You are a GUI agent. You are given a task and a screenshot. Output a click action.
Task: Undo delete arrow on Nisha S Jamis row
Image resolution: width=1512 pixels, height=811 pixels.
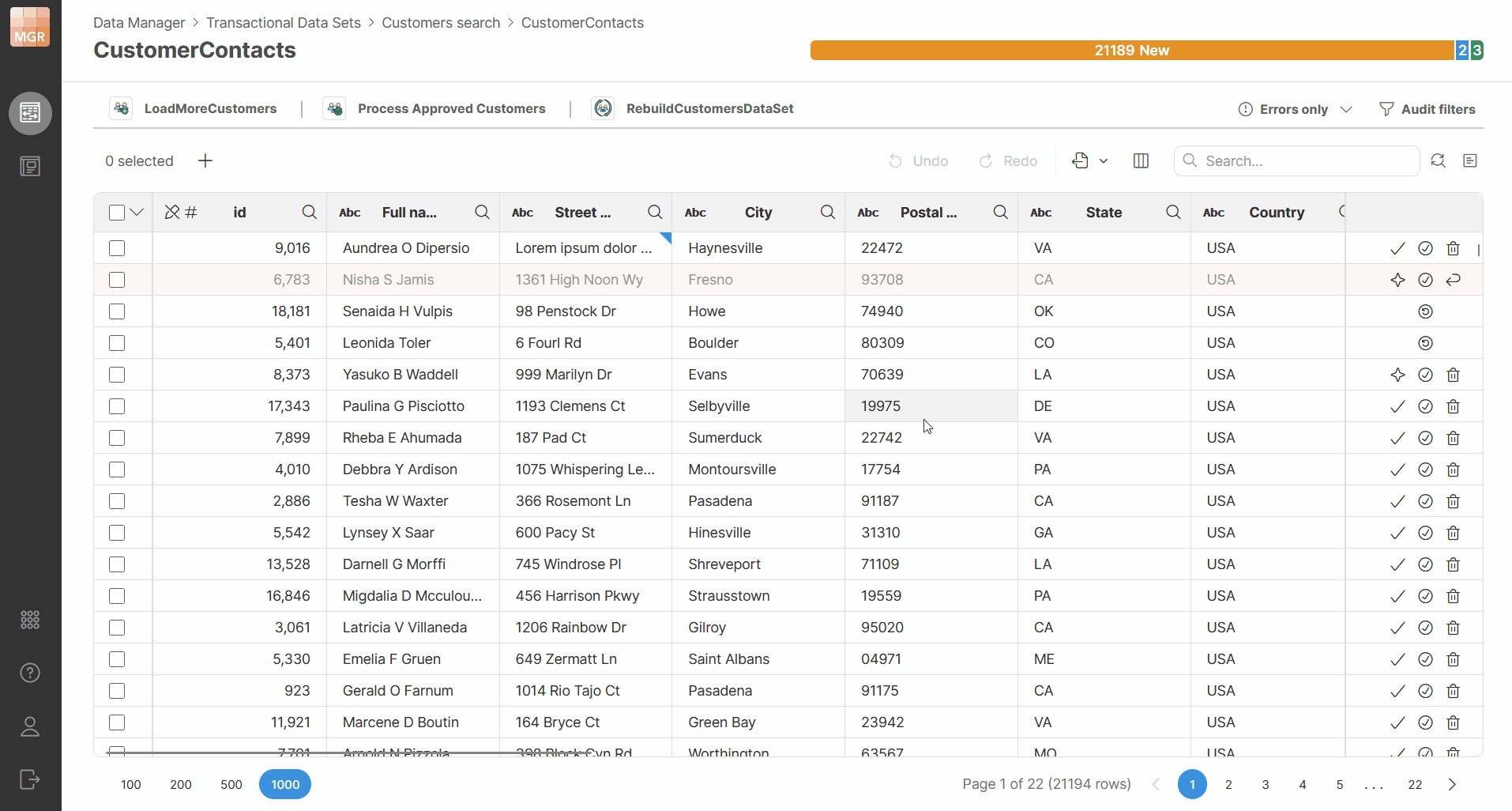[1453, 280]
